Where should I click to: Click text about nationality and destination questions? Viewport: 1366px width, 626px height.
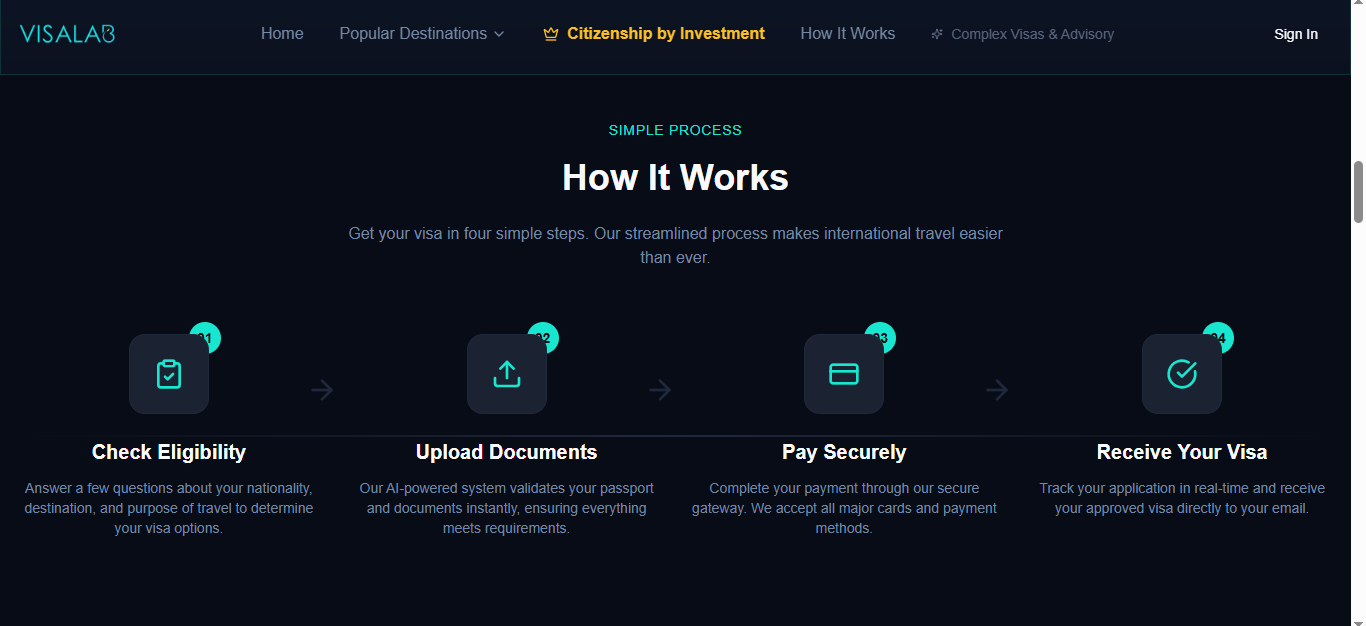coord(169,508)
